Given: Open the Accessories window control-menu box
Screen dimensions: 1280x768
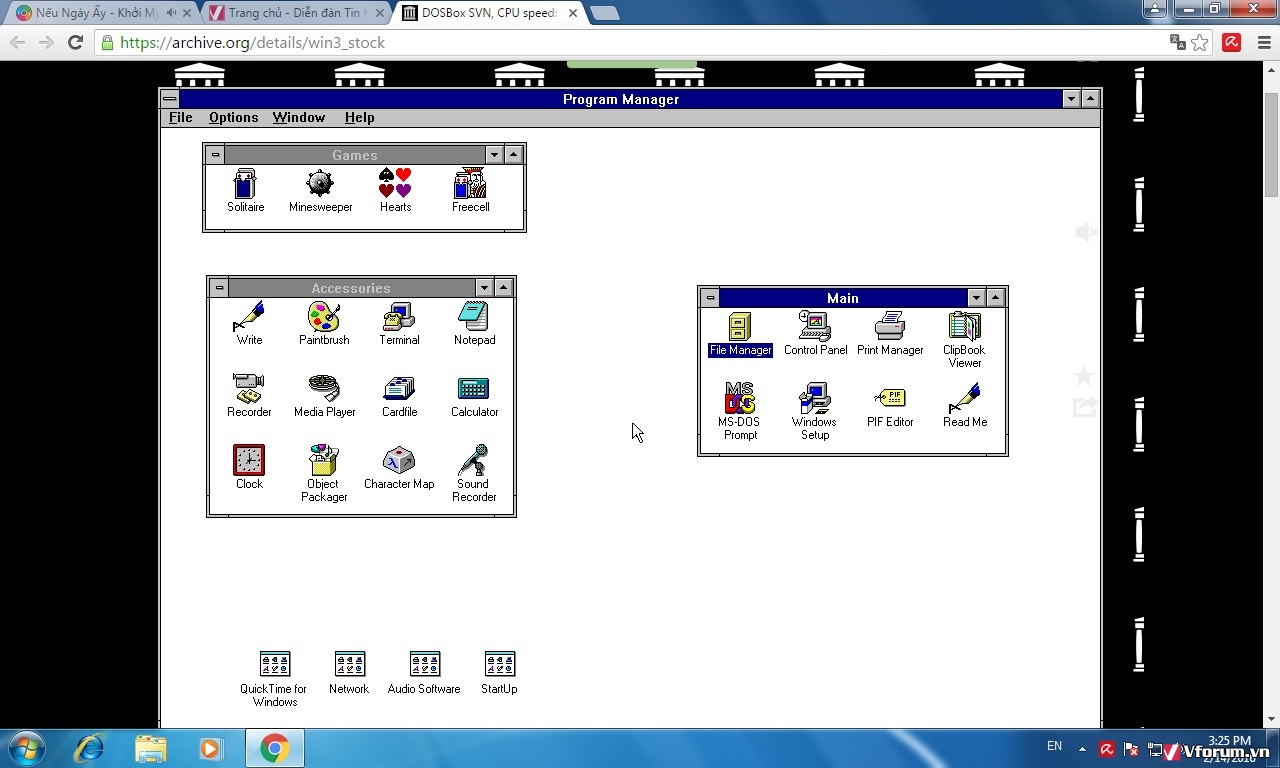Looking at the screenshot, I should pos(219,287).
